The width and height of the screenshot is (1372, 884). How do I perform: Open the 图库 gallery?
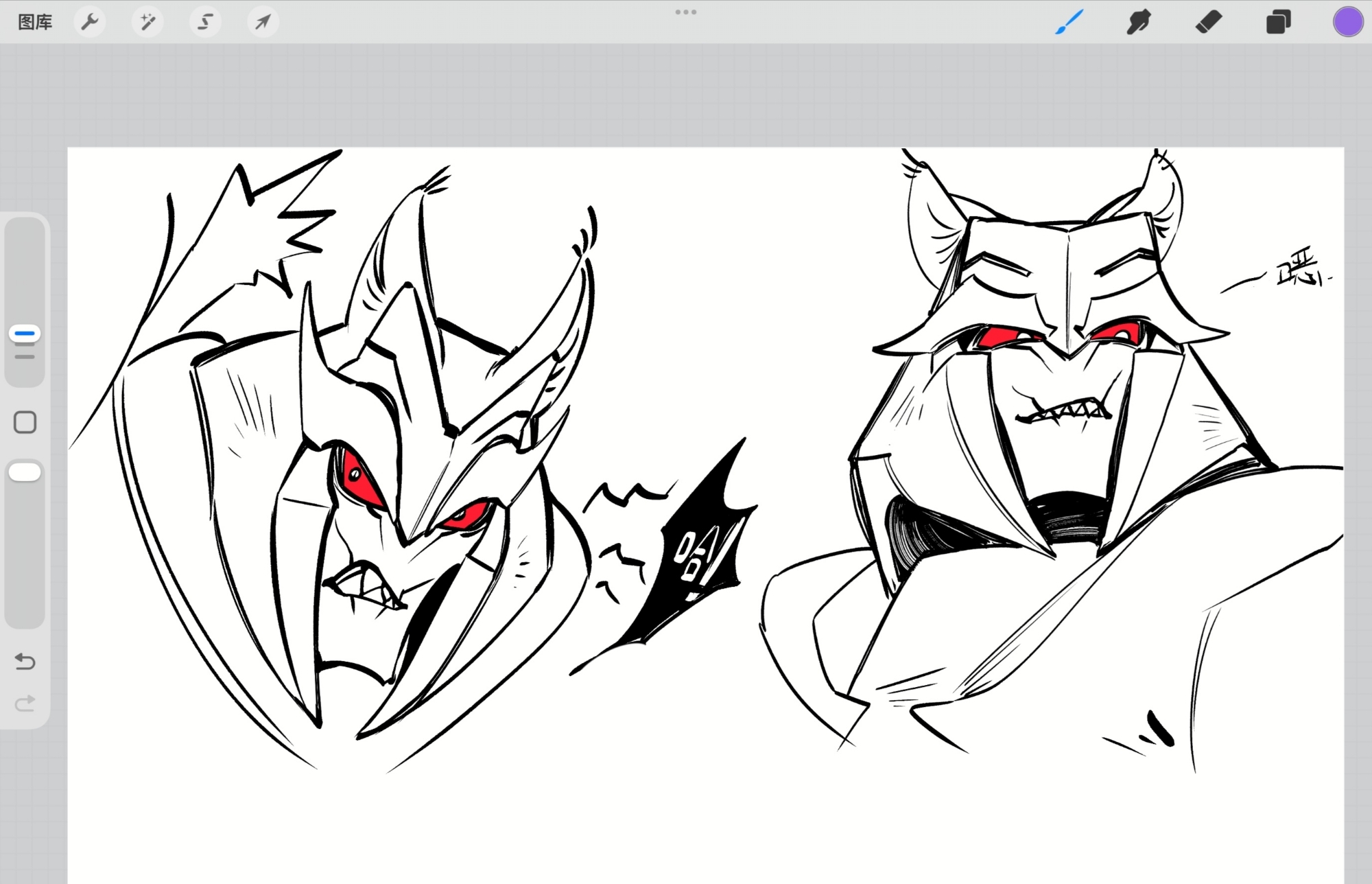point(35,22)
